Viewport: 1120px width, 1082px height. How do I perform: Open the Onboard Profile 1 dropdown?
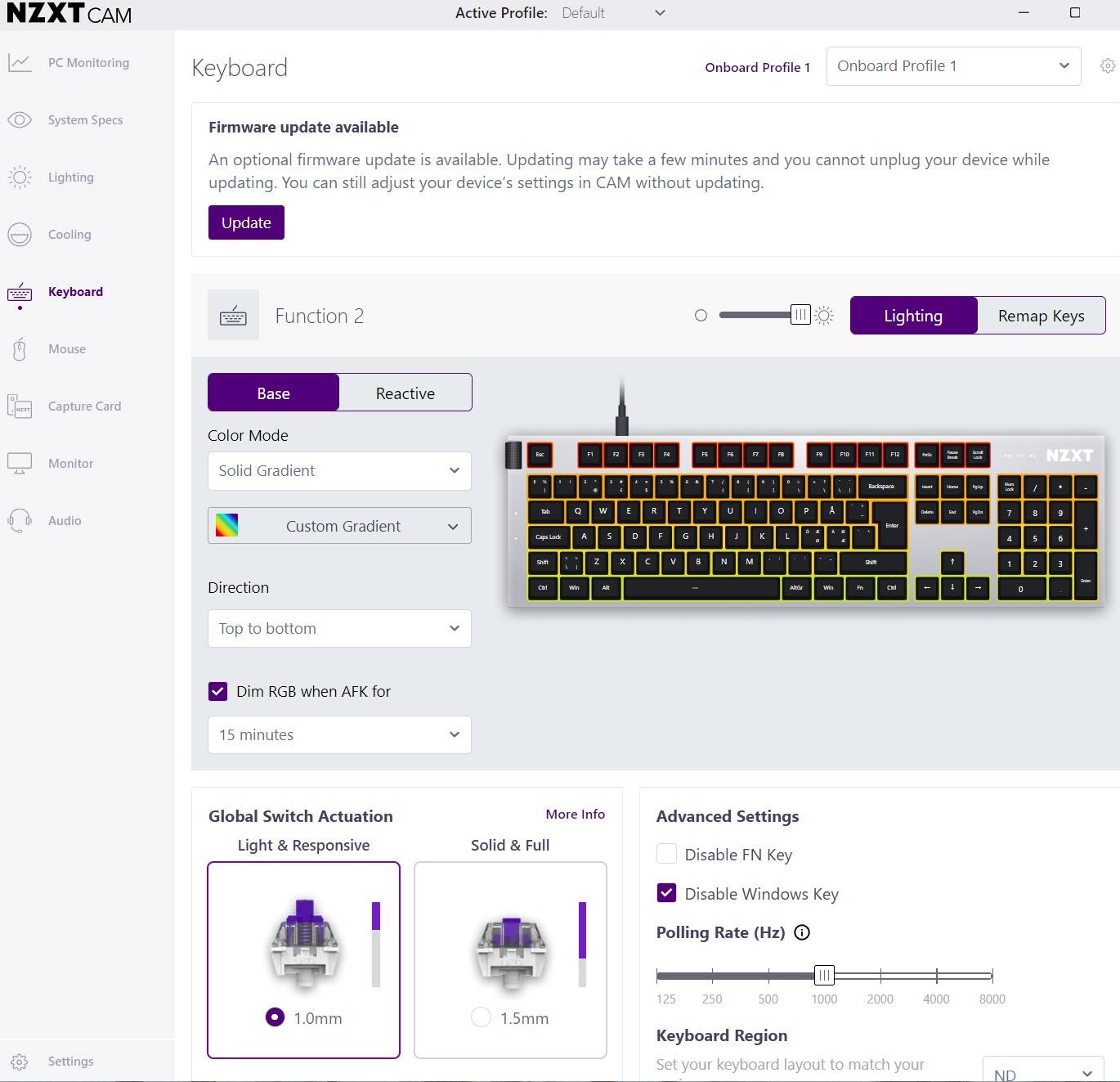click(953, 66)
